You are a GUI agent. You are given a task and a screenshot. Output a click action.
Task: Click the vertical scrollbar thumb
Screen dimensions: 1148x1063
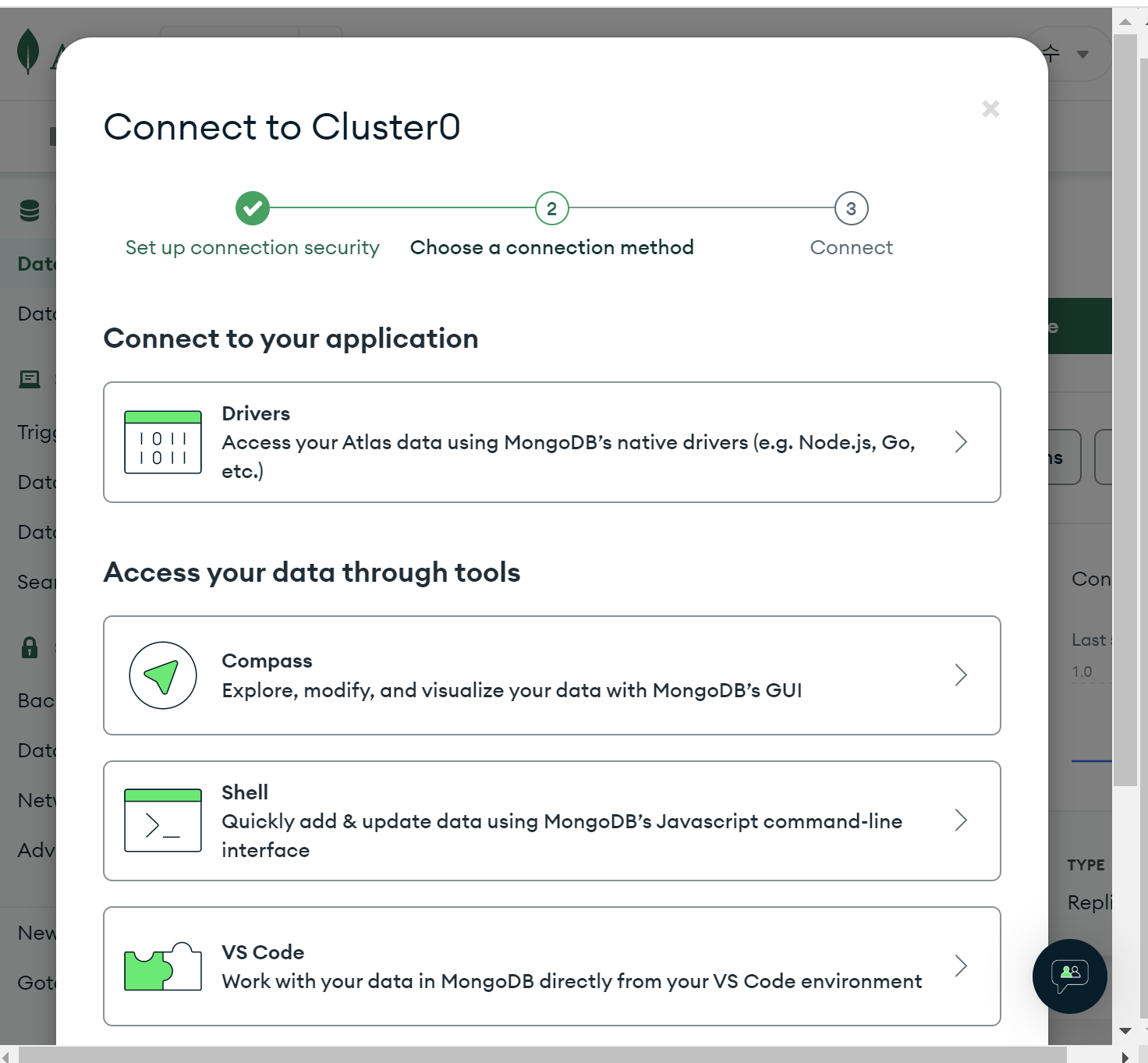[1125, 409]
